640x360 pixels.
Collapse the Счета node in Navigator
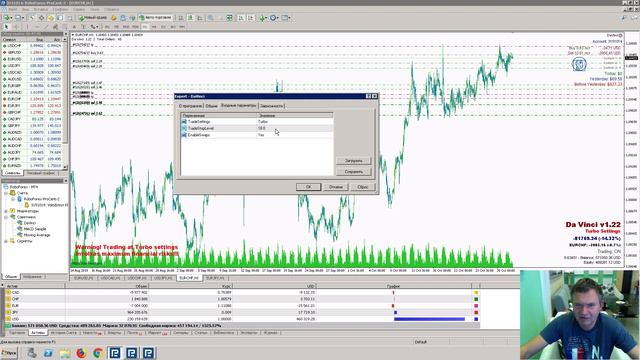coord(6,193)
